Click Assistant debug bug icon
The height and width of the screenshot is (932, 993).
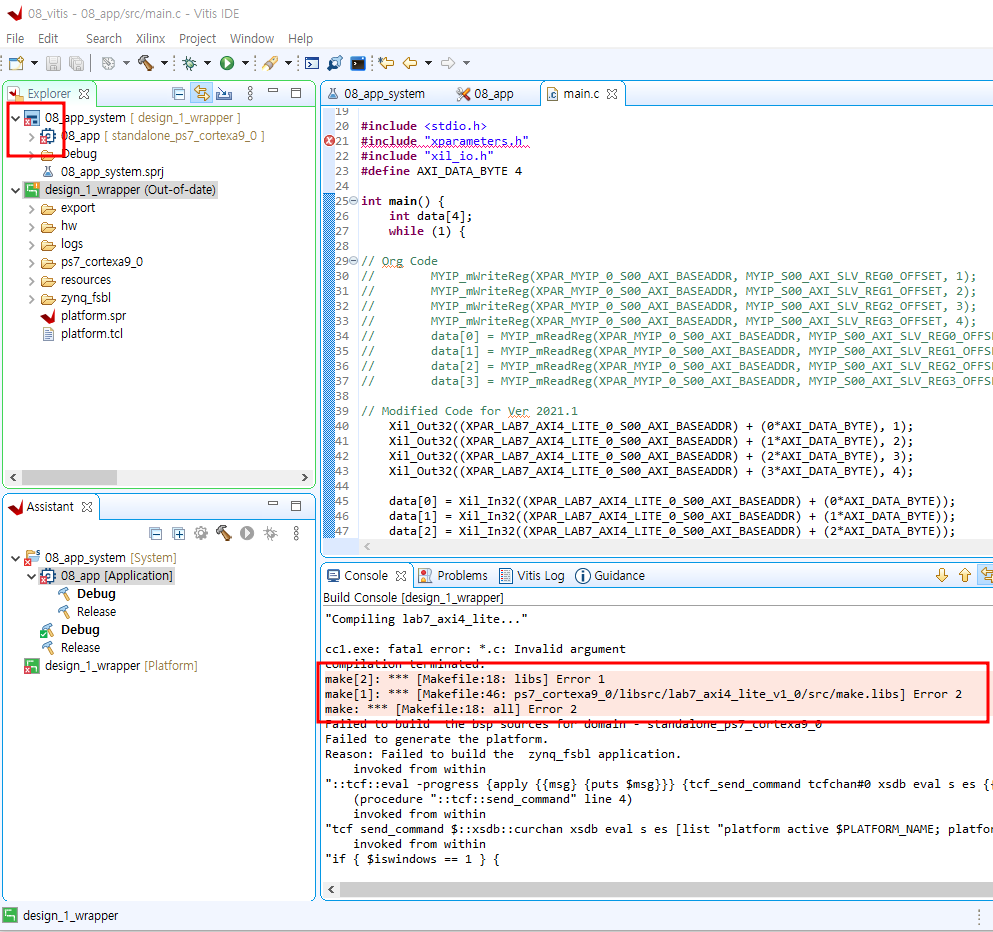click(270, 533)
